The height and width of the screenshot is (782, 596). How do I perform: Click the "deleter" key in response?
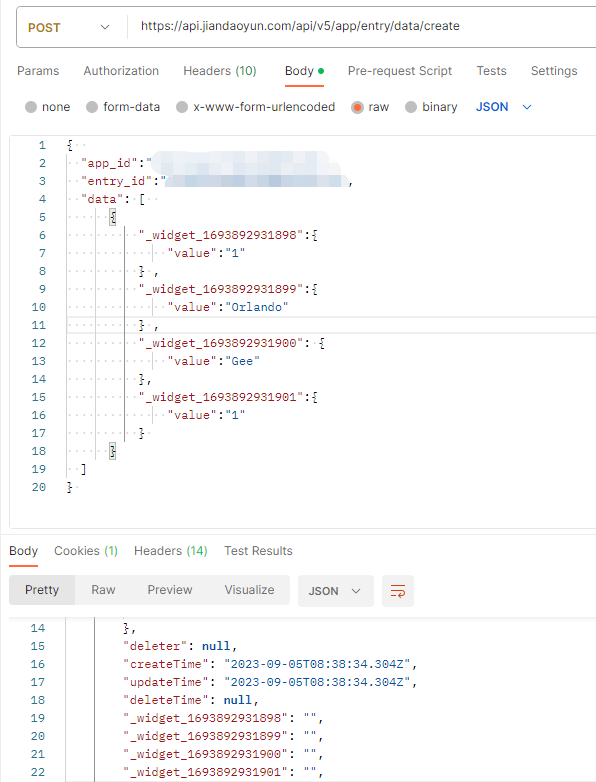(155, 646)
